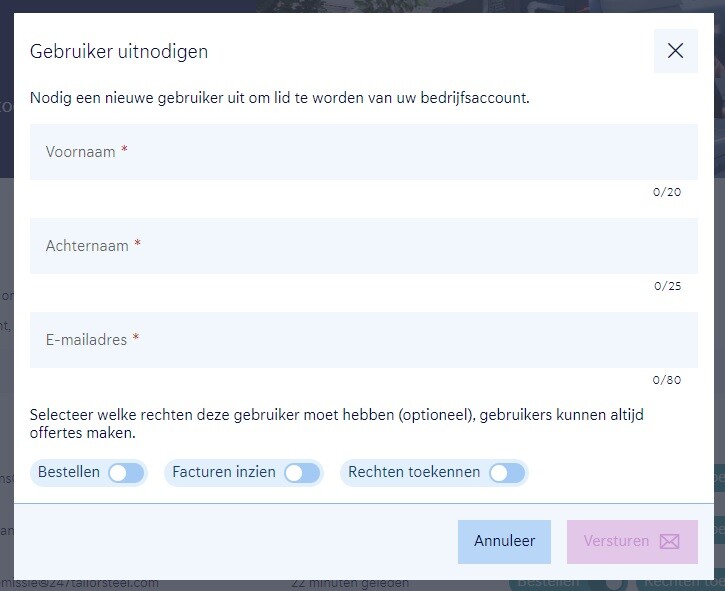Click the 0/80 counter under E-mailadres
Viewport: 725px width, 591px height.
[x=667, y=380]
